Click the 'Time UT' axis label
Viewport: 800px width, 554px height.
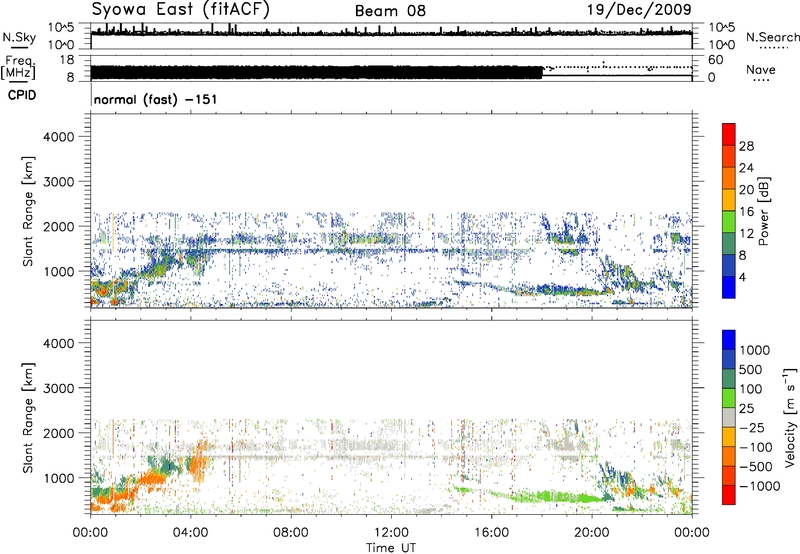pos(391,548)
